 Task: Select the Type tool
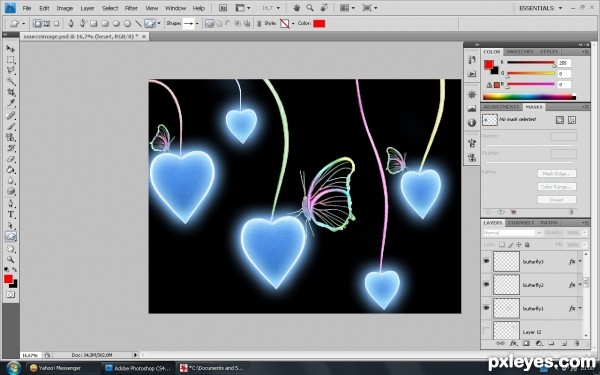(10, 215)
